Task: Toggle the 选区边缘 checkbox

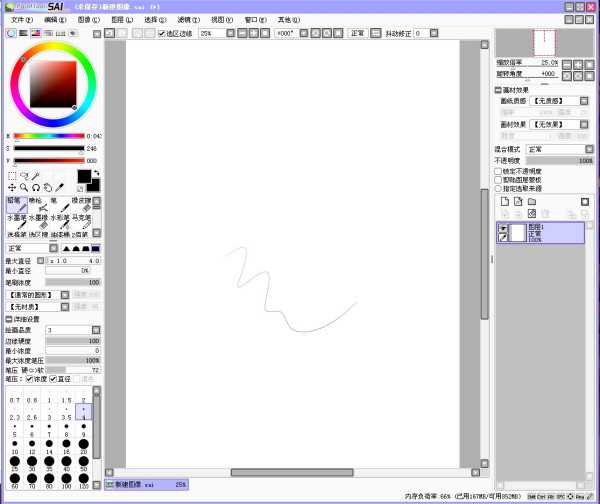Action: [x=162, y=33]
